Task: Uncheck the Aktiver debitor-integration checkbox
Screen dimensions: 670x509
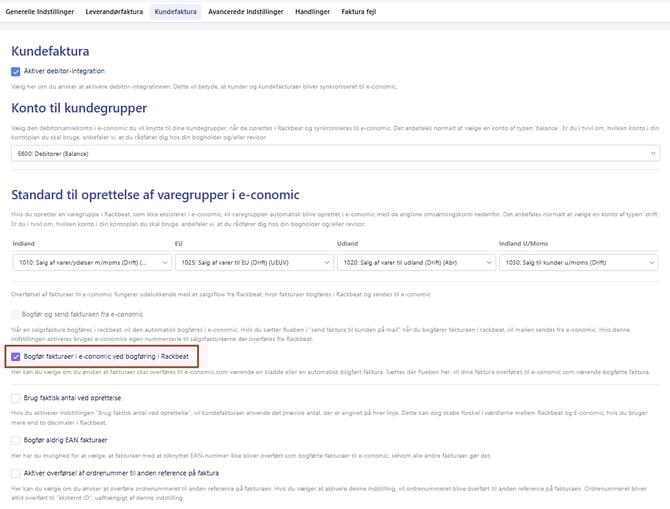Action: pos(16,71)
